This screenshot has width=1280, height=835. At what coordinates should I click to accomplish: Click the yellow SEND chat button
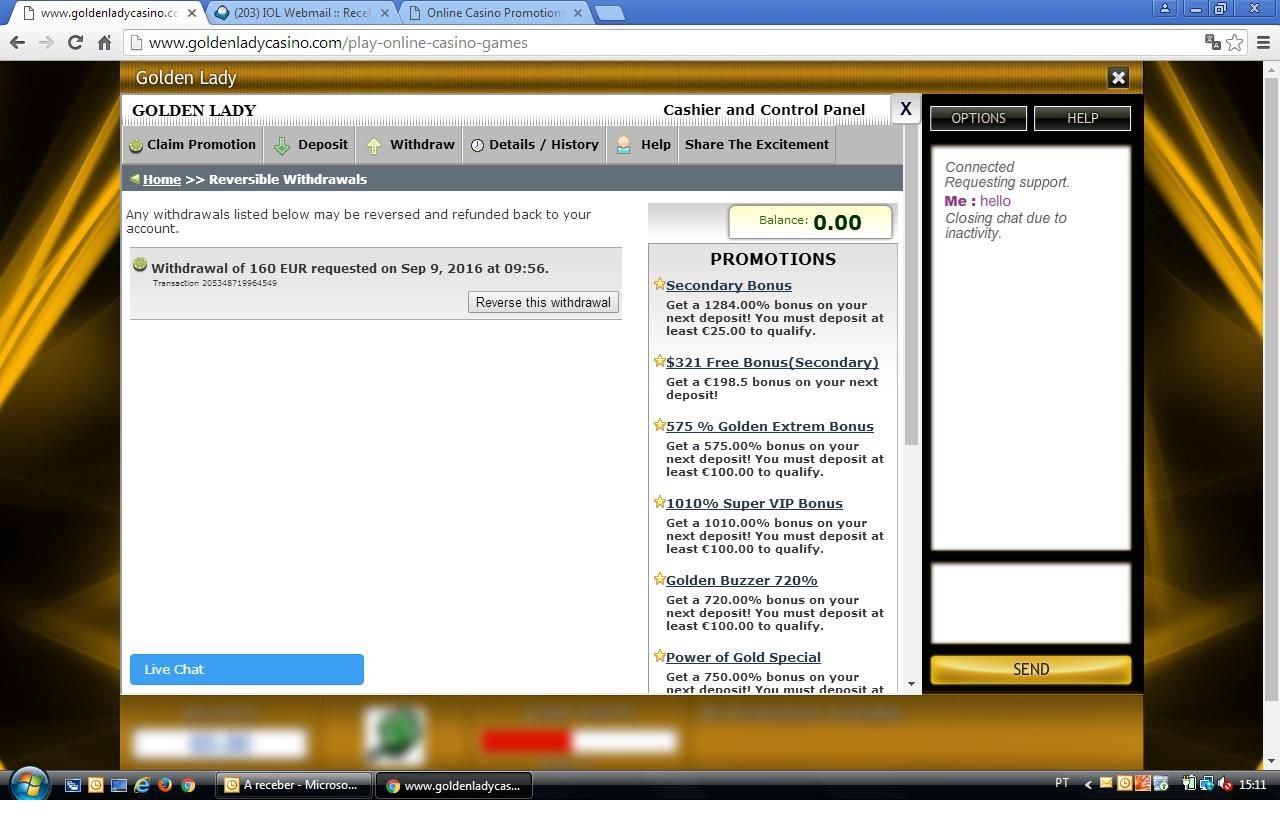[1030, 669]
